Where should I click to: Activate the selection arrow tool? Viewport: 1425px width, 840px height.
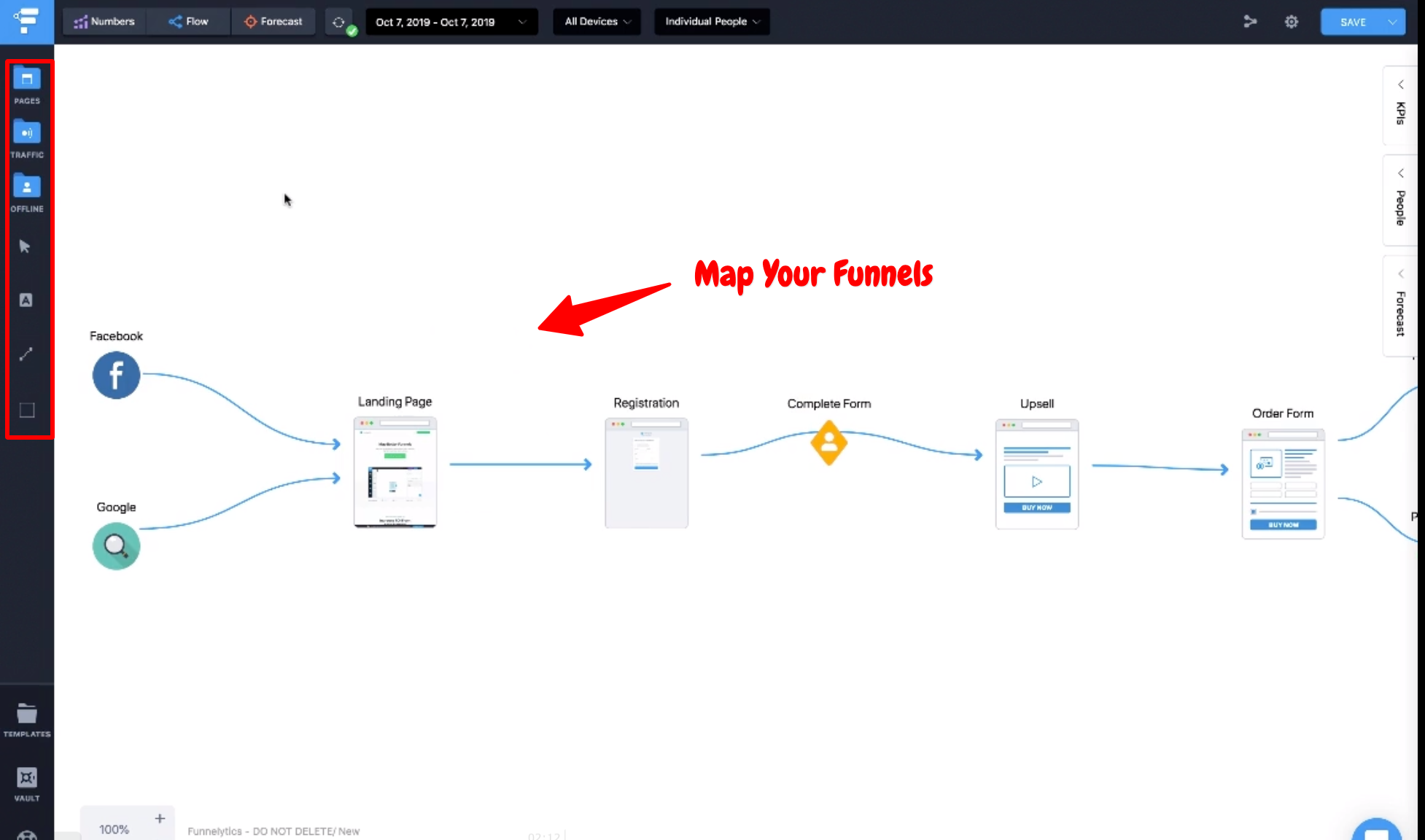(26, 246)
